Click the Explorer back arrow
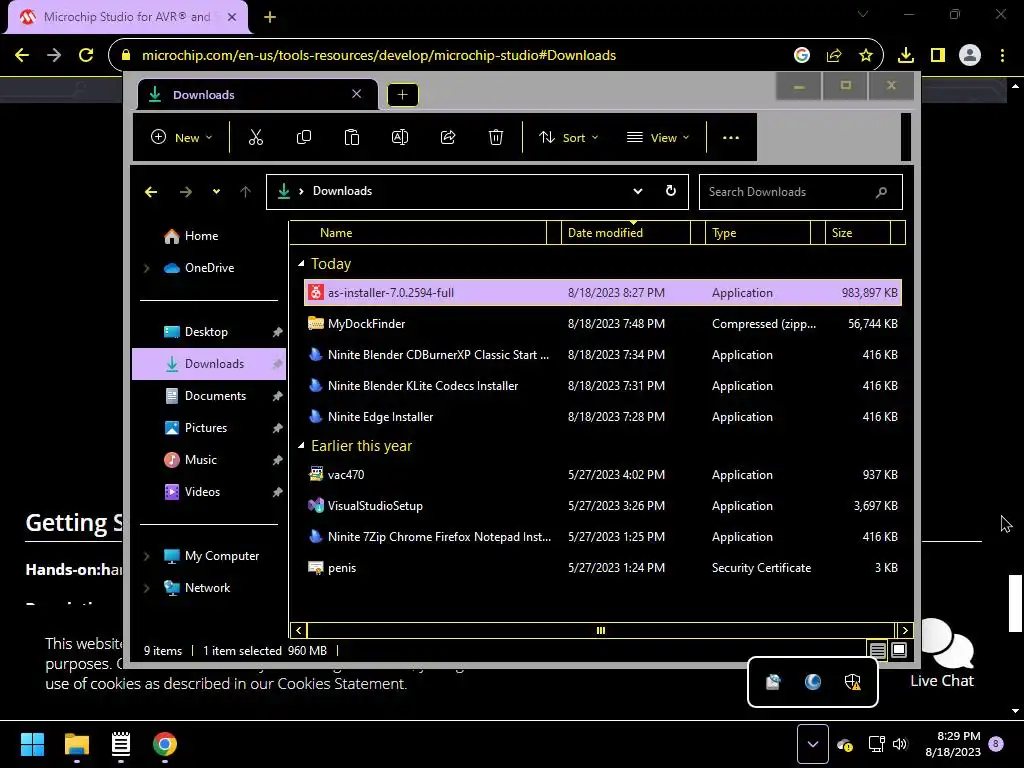 (x=151, y=191)
